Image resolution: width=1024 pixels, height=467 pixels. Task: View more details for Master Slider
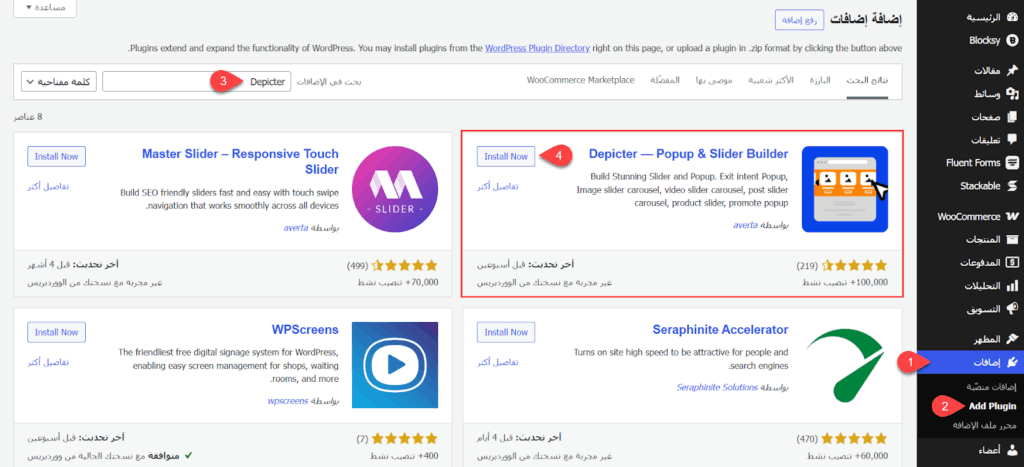click(x=48, y=187)
